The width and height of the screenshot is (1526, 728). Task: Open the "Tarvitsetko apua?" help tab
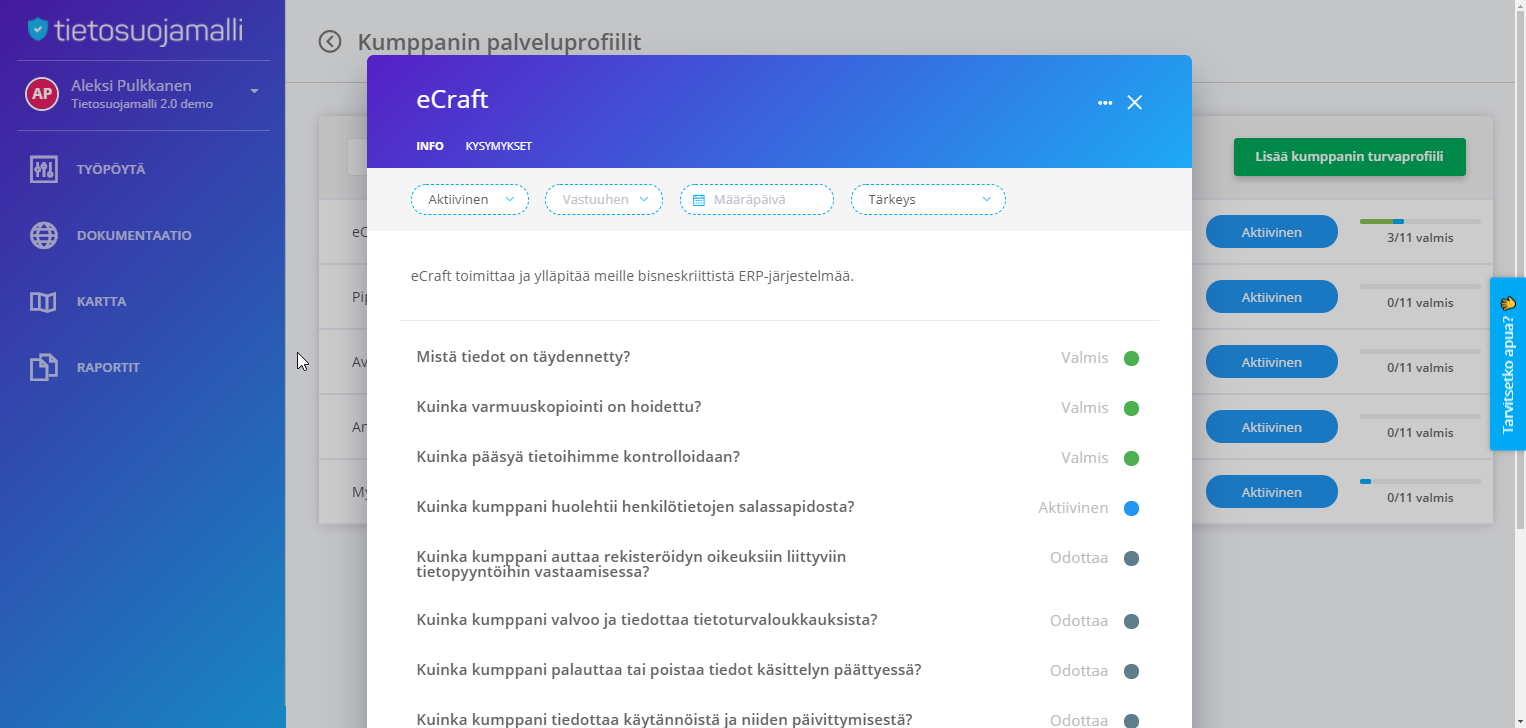[x=1508, y=364]
